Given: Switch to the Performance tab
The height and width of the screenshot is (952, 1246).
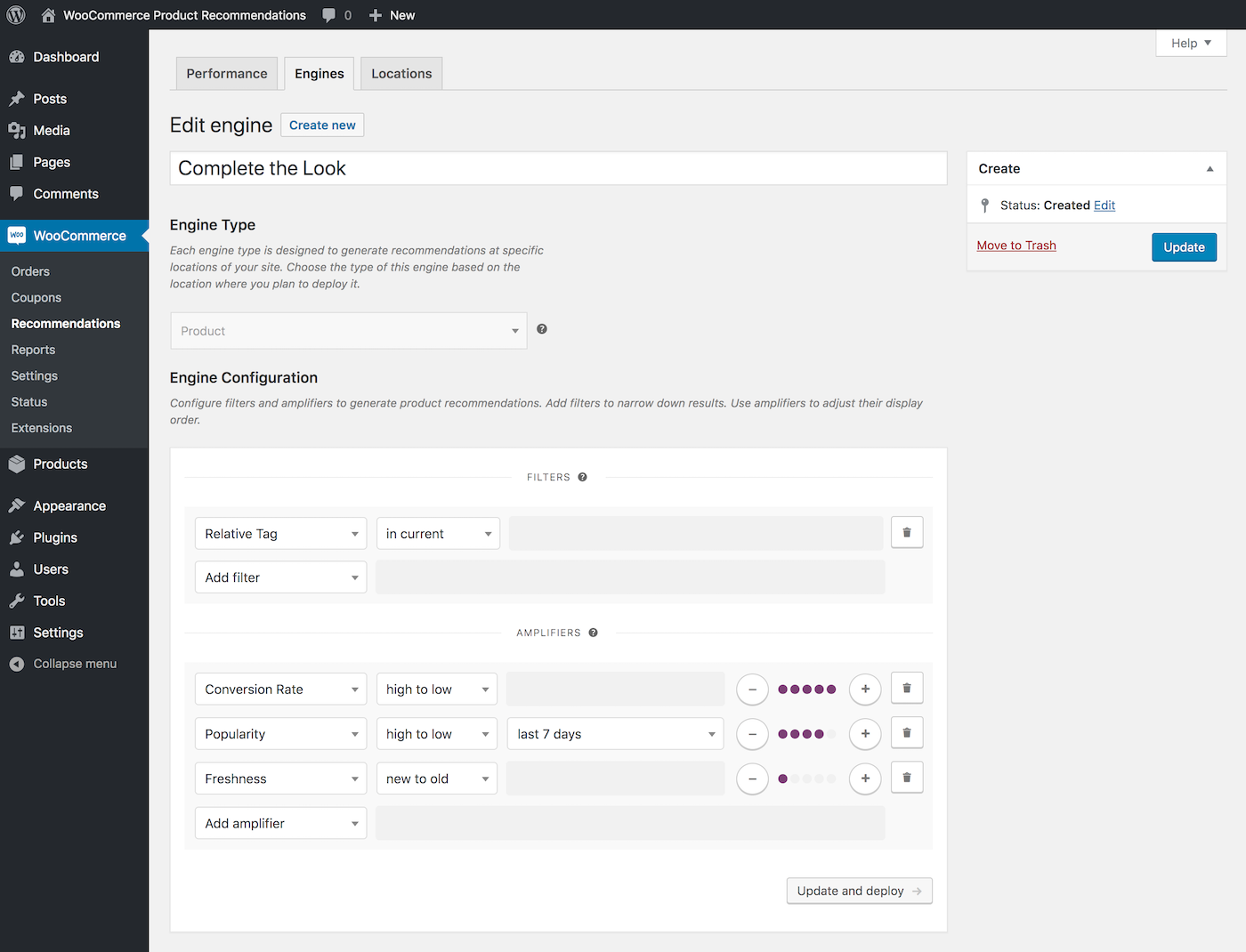Looking at the screenshot, I should click(227, 74).
